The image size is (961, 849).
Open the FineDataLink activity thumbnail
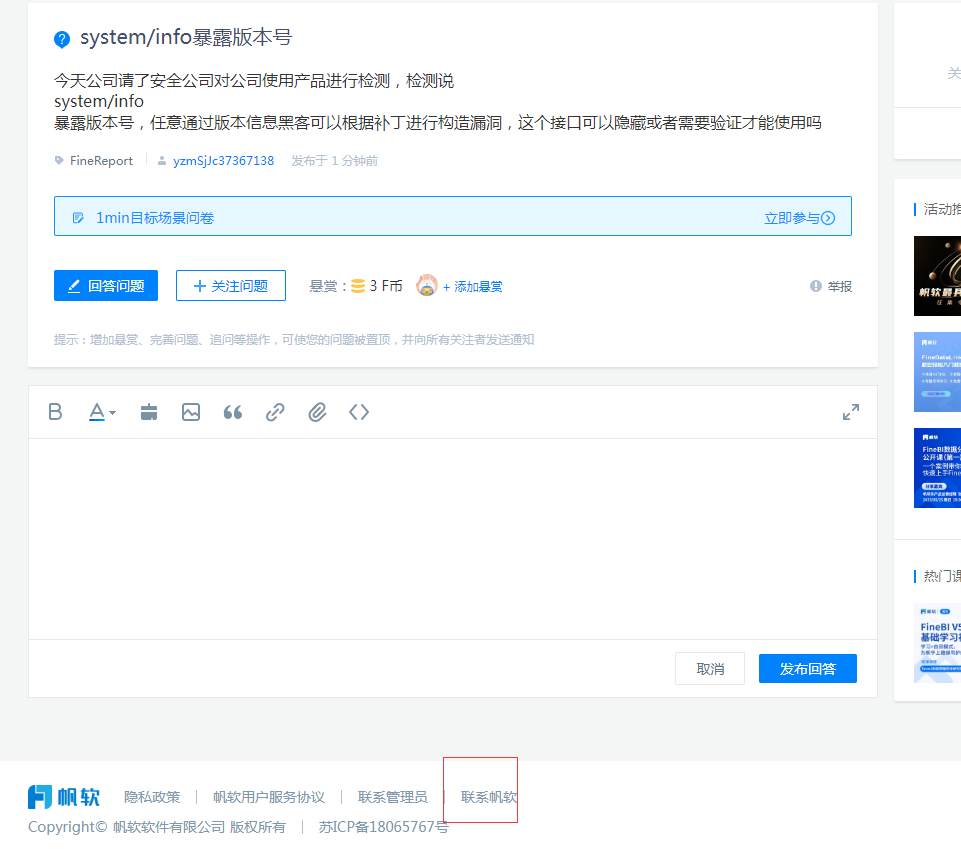pyautogui.click(x=937, y=372)
